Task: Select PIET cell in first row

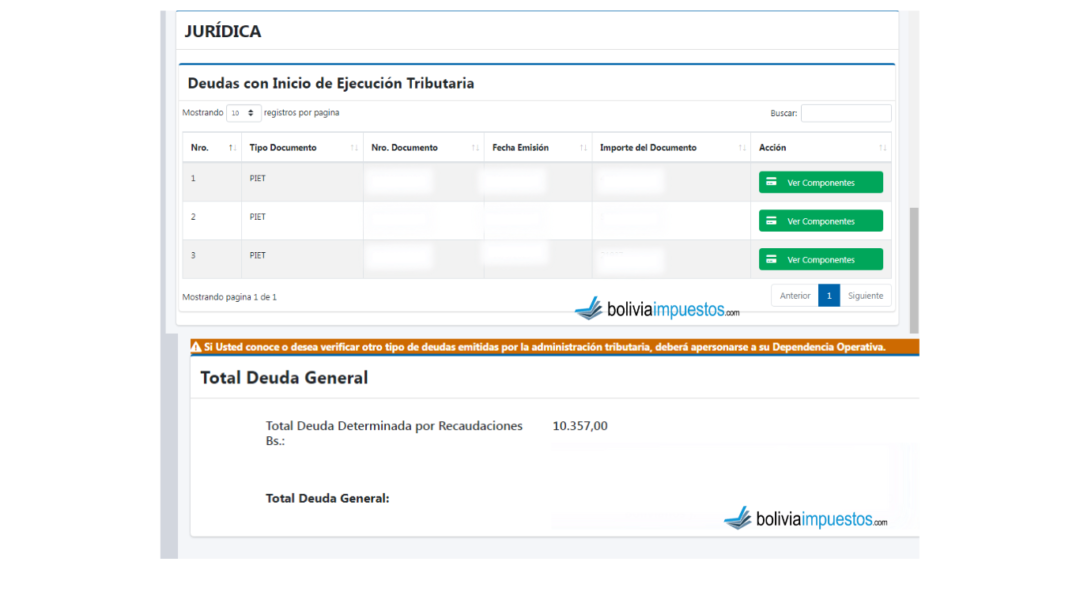Action: pos(258,179)
